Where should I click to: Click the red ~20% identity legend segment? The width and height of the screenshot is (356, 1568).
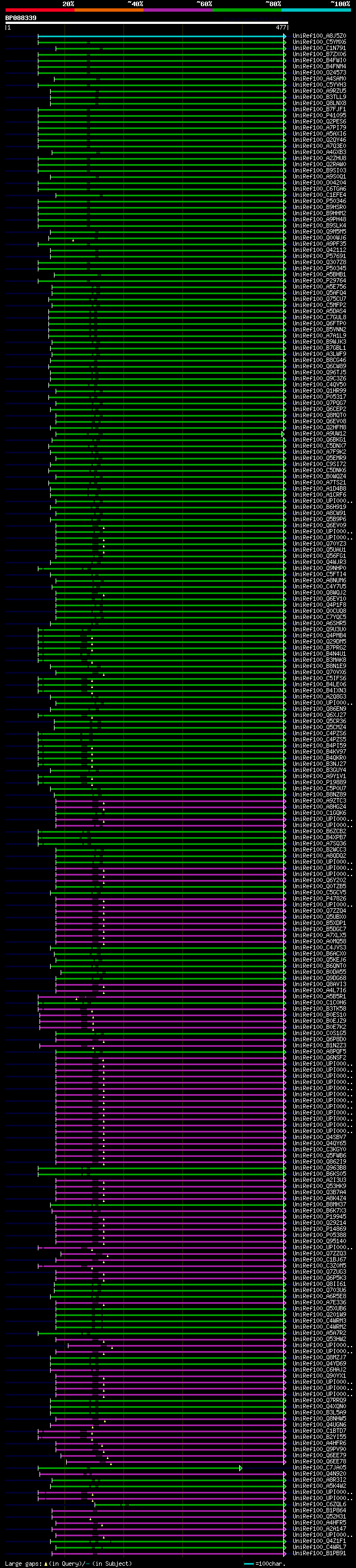39,10
